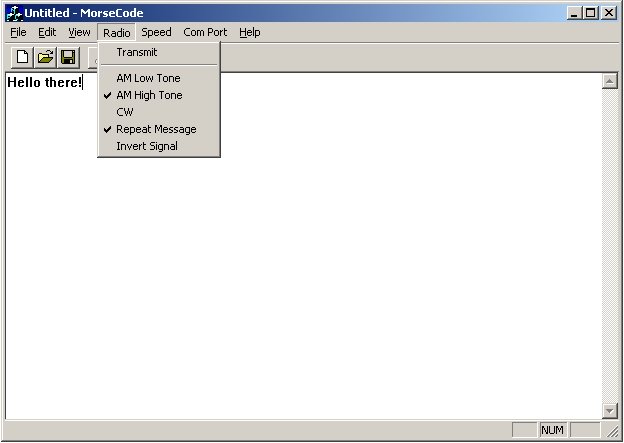Screen dimensions: 624x443
Task: Enable the Invert Signal option
Action: pos(146,146)
